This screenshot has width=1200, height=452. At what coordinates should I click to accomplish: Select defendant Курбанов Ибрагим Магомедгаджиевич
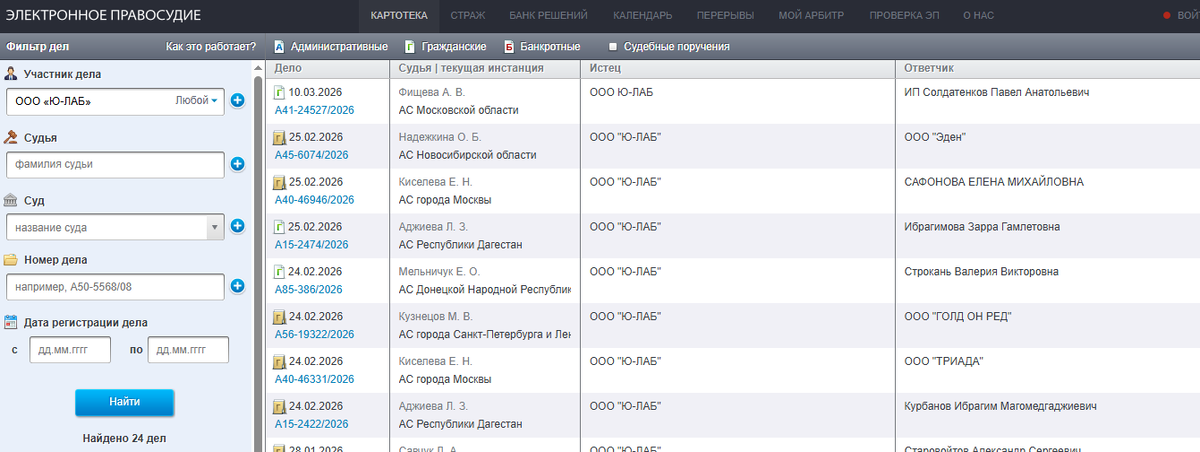coord(1001,407)
